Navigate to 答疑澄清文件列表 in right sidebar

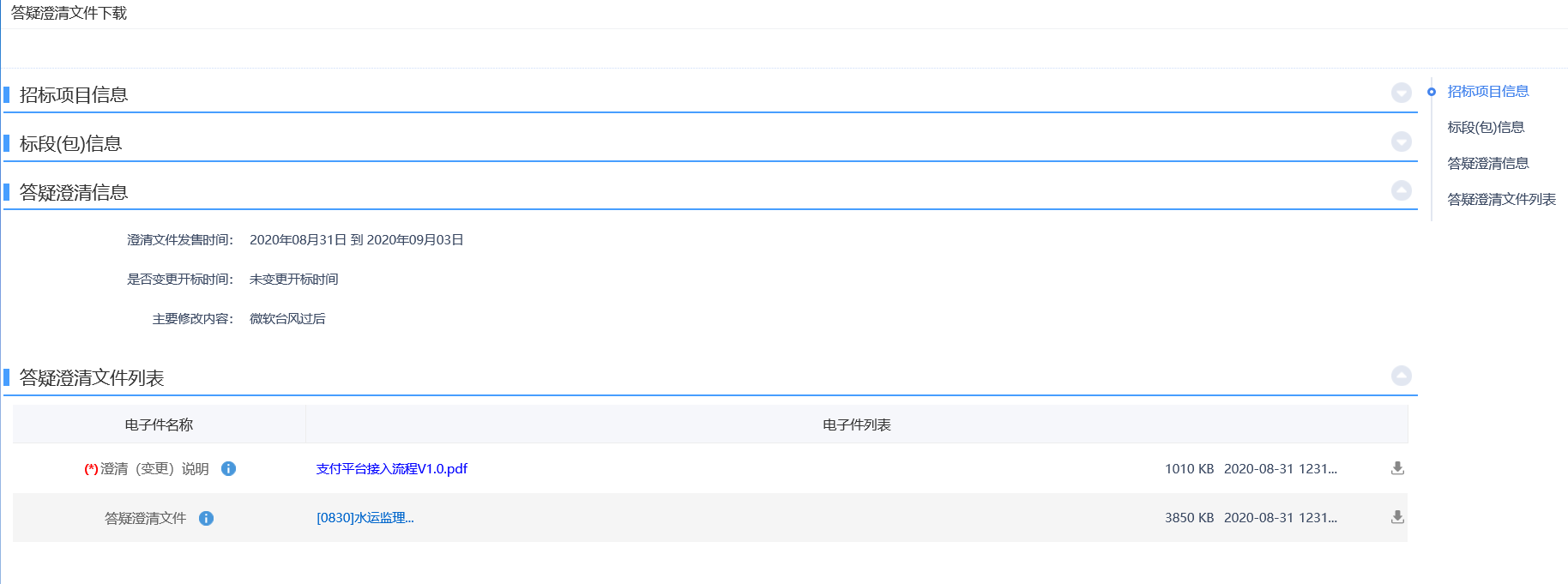pos(1501,200)
